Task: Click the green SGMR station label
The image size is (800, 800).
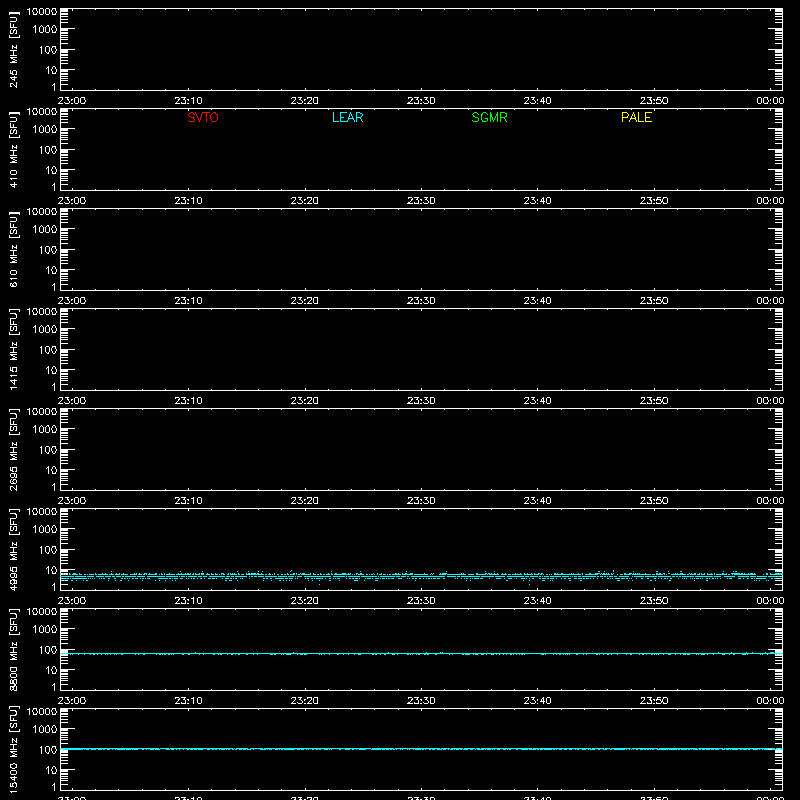Action: [489, 117]
